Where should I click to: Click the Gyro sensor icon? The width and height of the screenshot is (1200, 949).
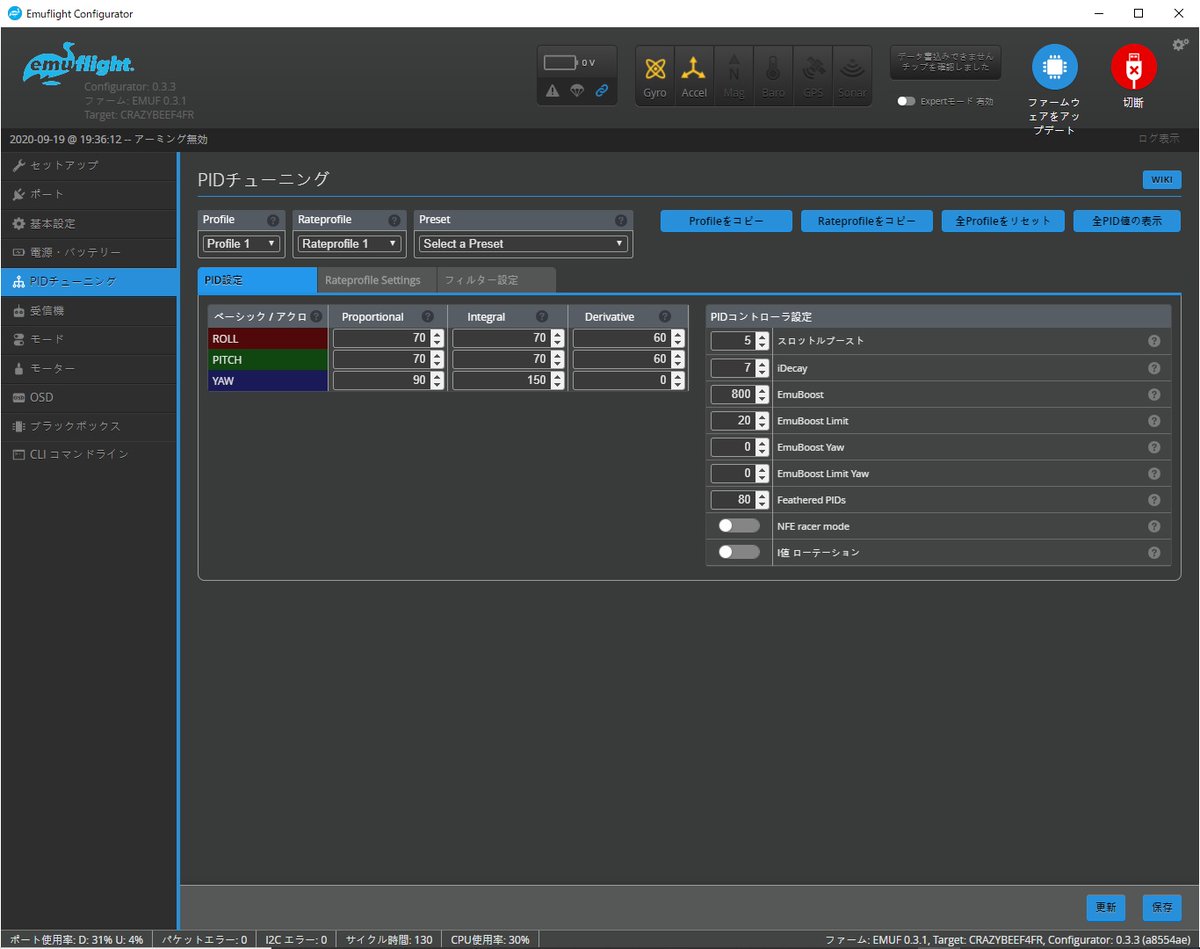[655, 75]
